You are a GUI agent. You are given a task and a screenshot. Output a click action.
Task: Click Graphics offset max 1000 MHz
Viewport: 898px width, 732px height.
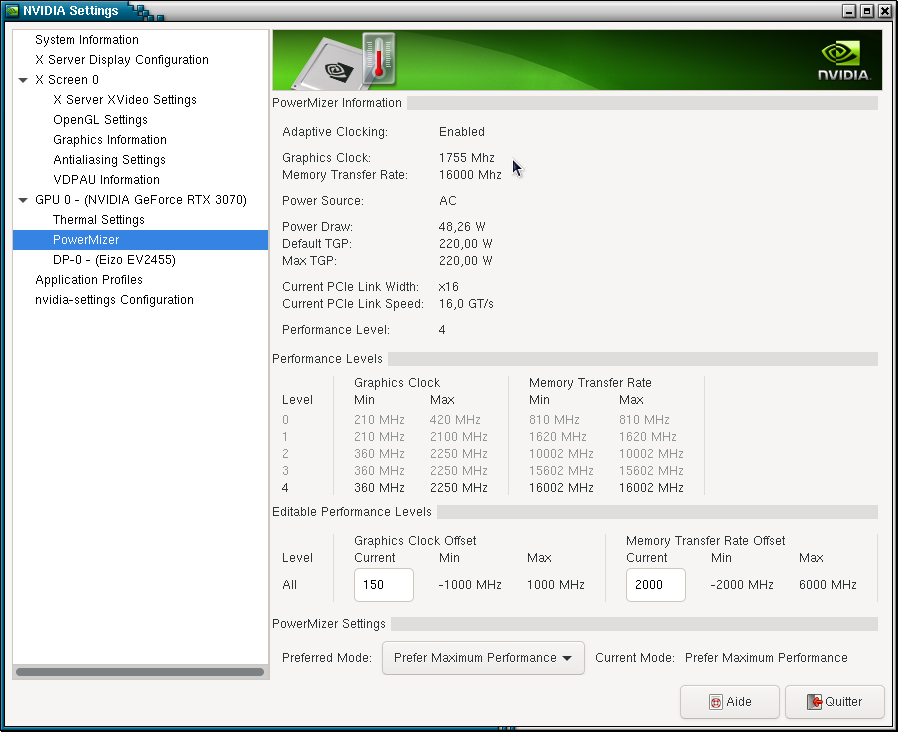click(556, 585)
